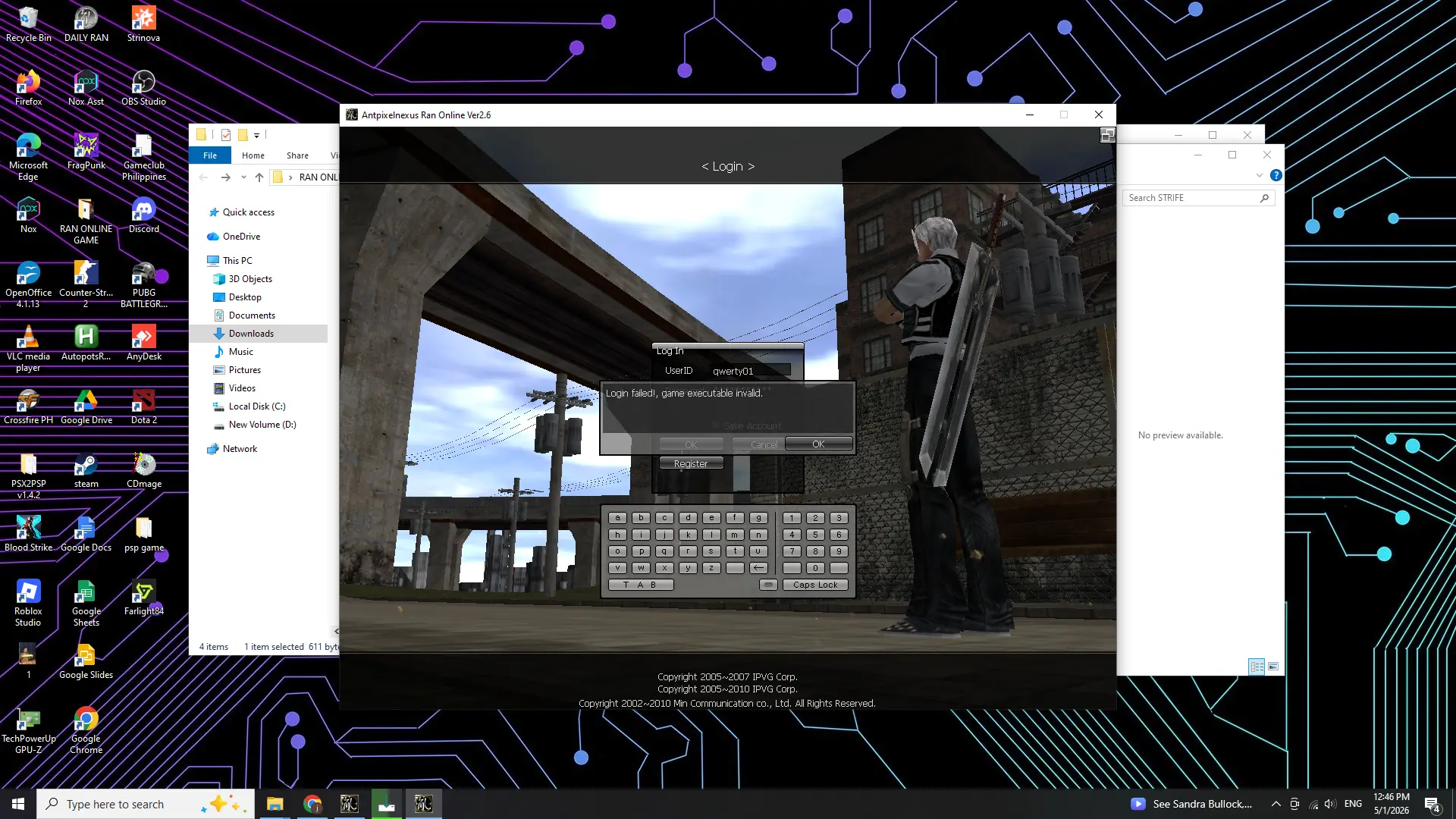Click the backspace arrow key on virtual keyboard
The width and height of the screenshot is (1456, 819).
click(758, 568)
